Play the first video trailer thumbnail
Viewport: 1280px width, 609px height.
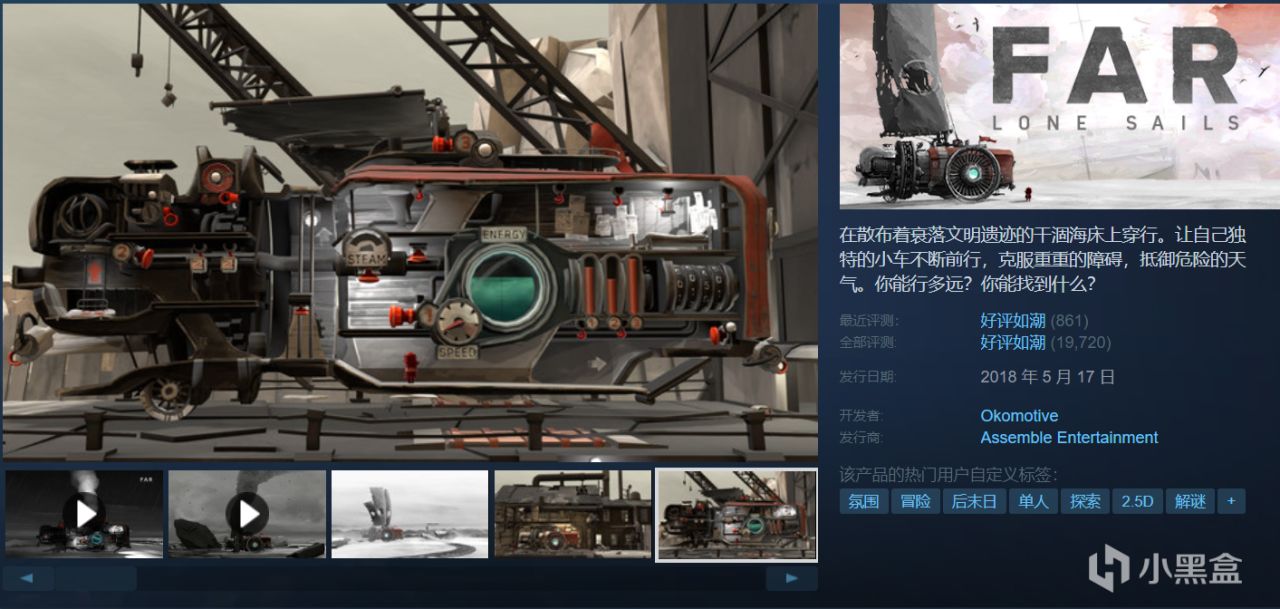(84, 514)
